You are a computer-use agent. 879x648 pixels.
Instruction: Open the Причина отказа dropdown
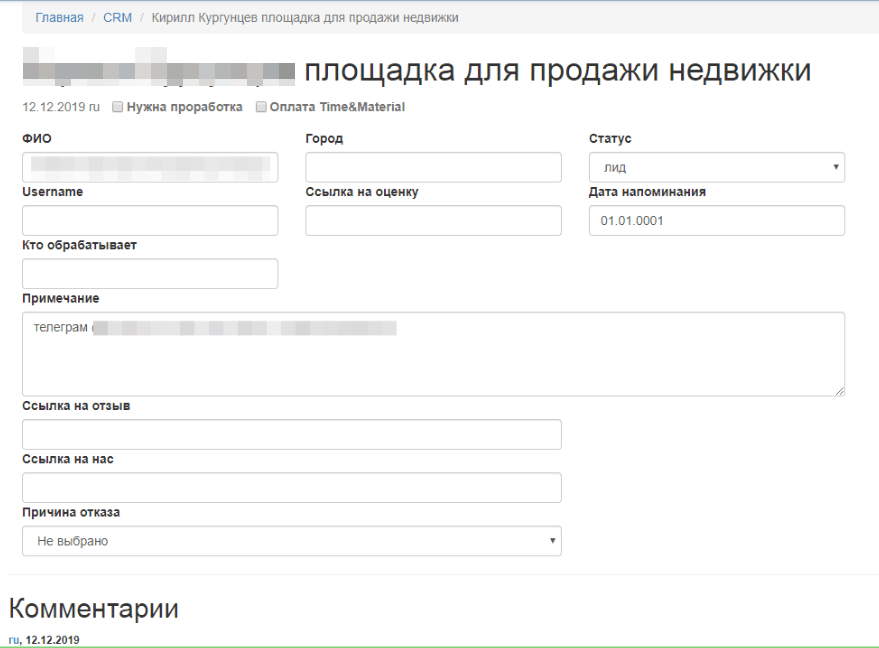tap(291, 541)
